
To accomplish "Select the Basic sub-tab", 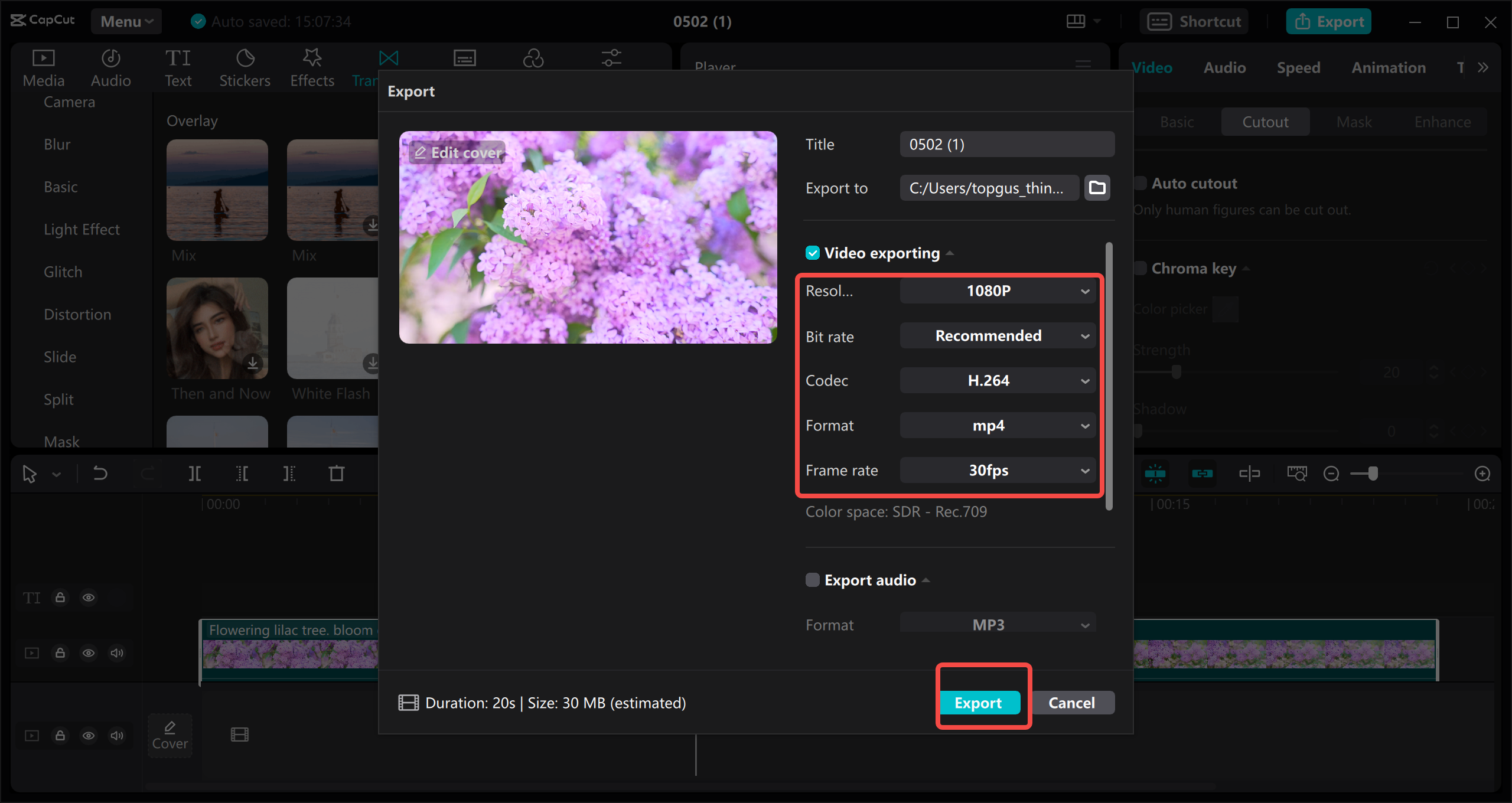I will (x=1177, y=122).
